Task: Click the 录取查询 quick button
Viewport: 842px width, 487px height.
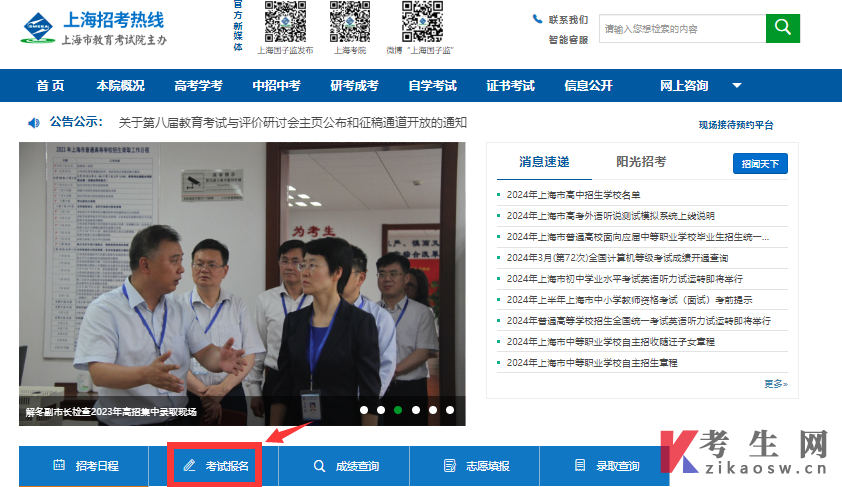Action: [x=604, y=466]
